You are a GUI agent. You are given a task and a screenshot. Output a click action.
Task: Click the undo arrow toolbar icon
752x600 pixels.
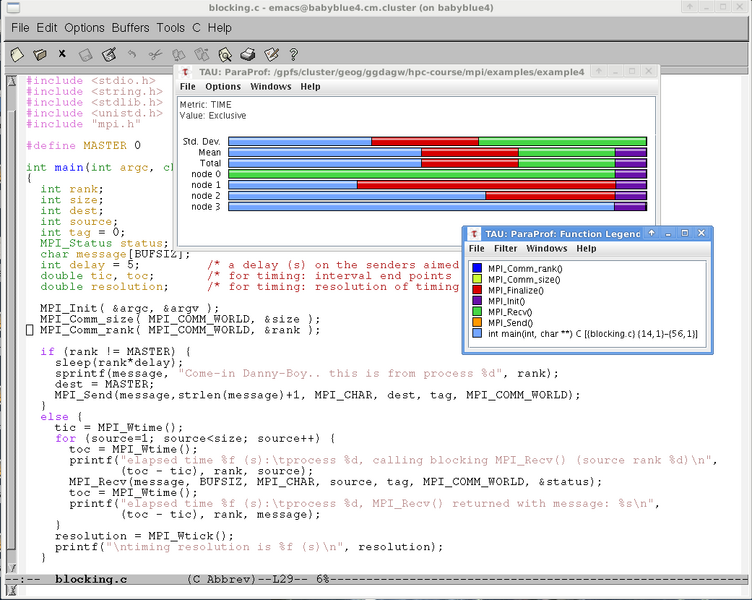[132, 54]
